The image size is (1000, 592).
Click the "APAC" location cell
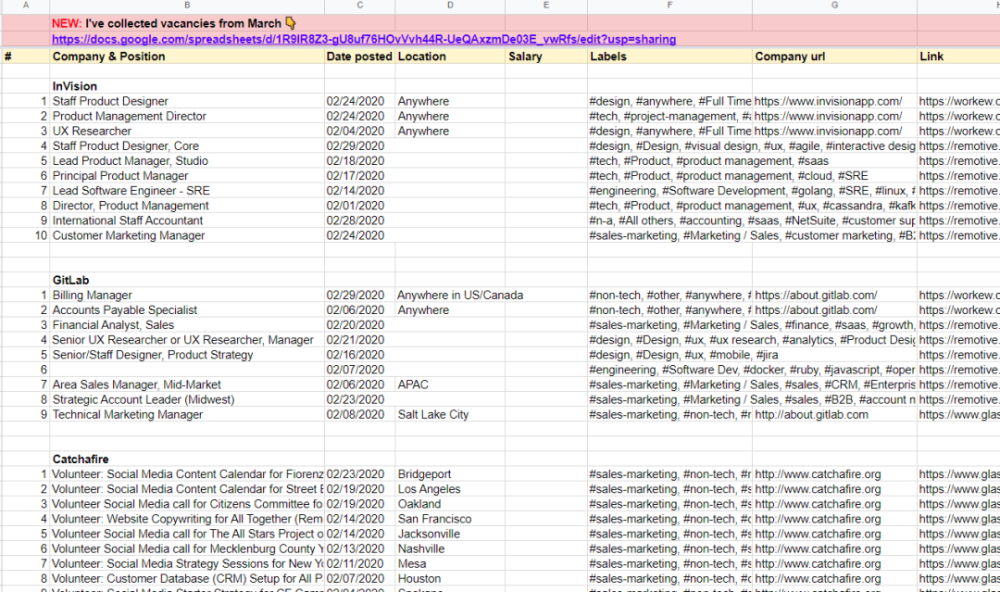413,385
